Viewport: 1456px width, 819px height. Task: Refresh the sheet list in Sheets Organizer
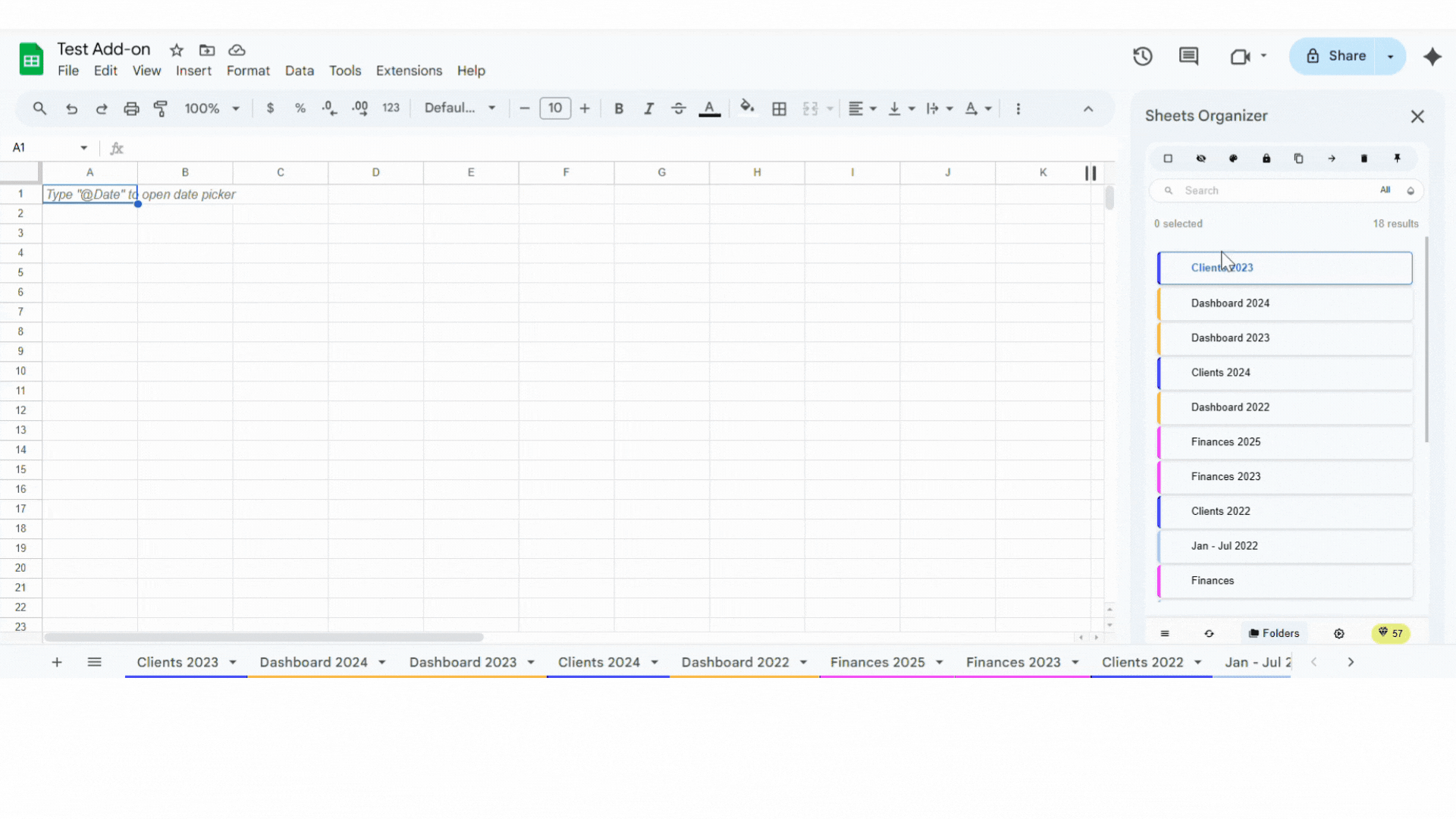1210,633
